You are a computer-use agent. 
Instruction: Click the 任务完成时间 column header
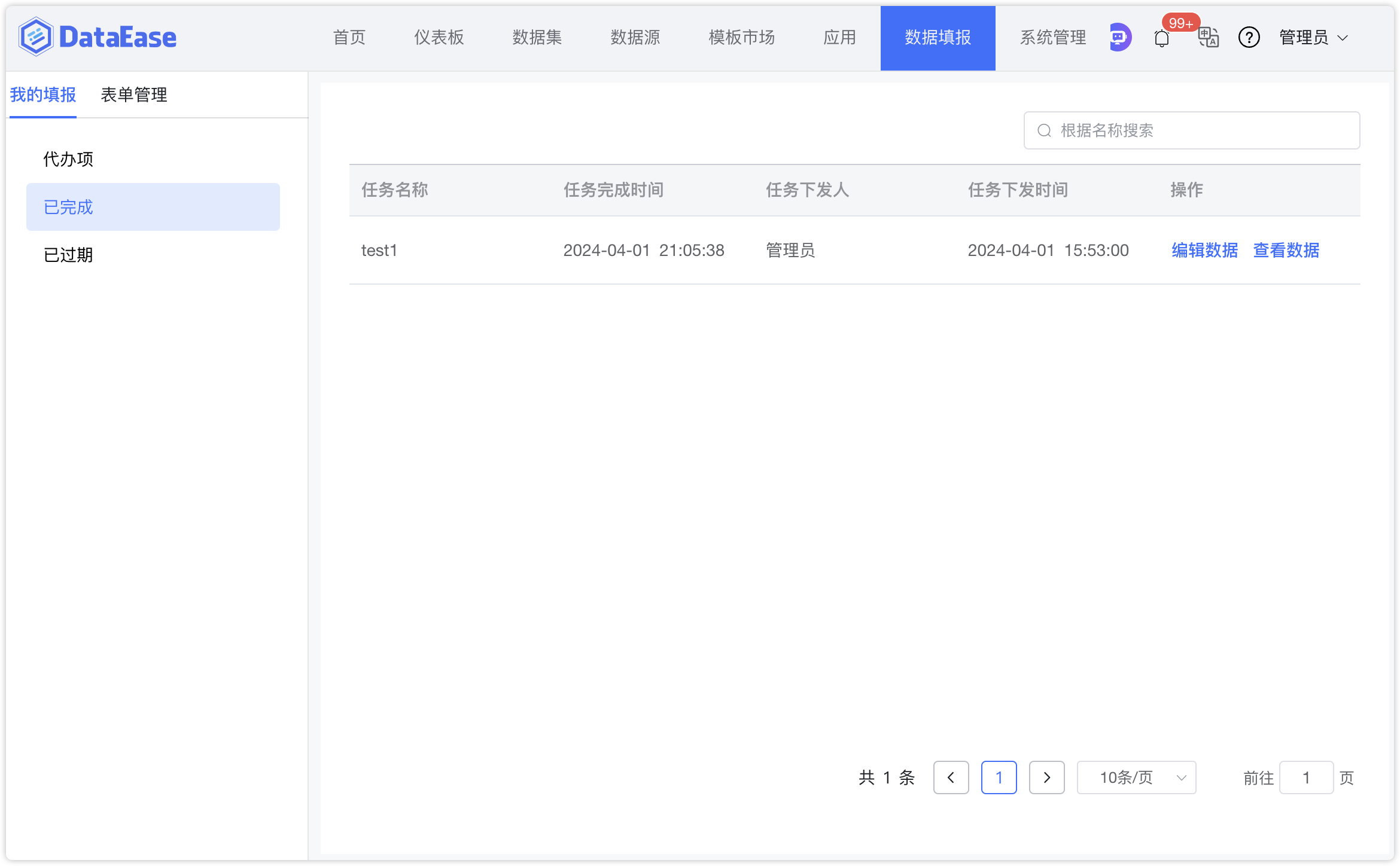[x=614, y=190]
